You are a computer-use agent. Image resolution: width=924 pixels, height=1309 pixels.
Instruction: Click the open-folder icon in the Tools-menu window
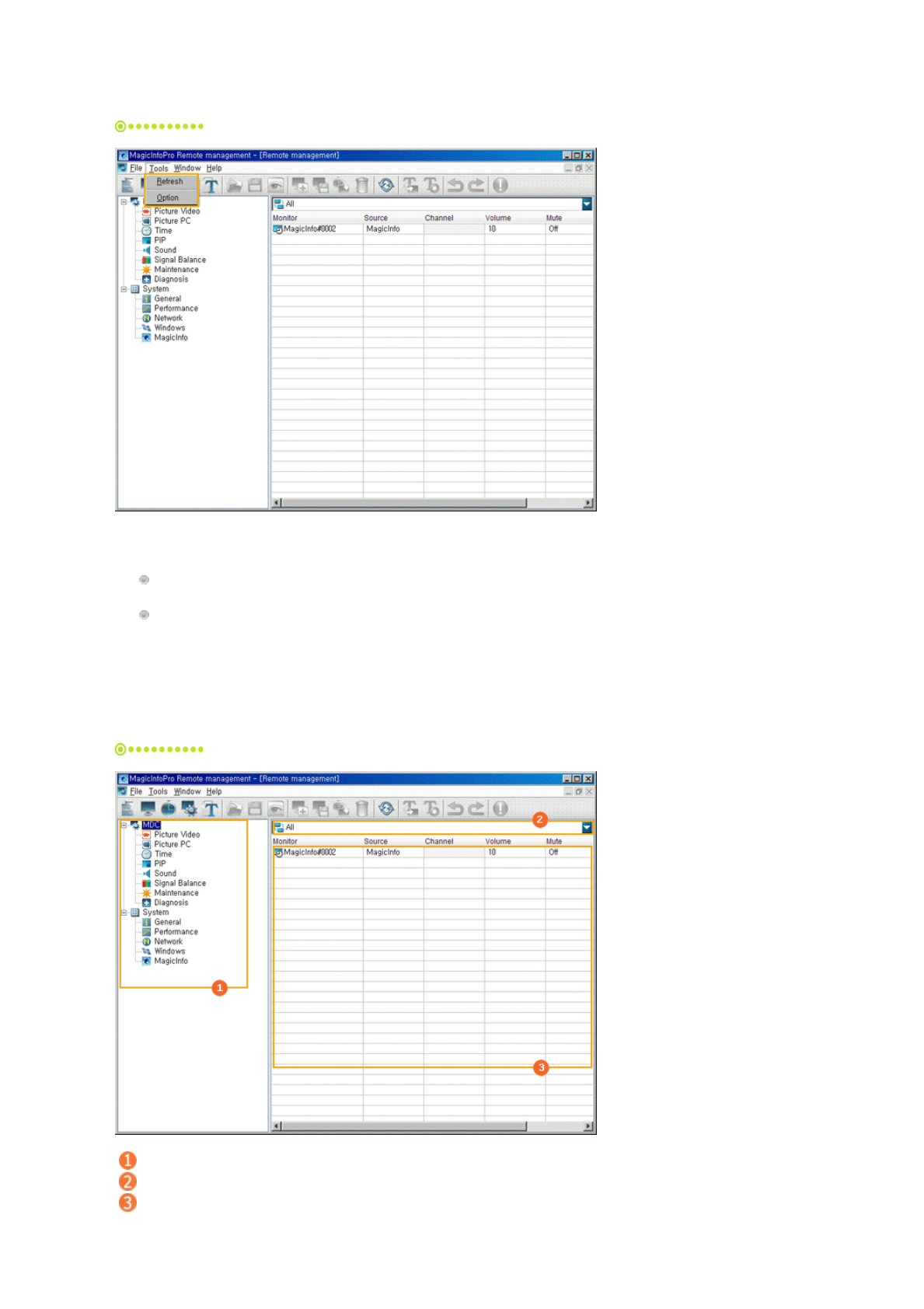point(234,185)
